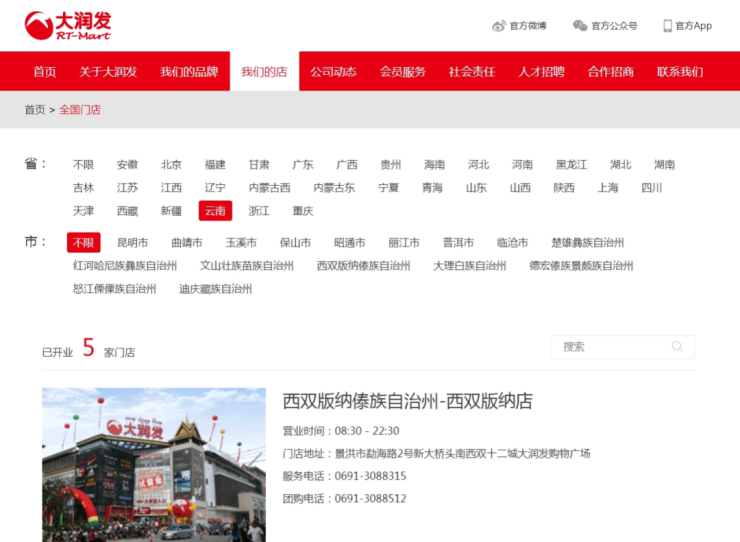Click the highlighted 云南 province button

(215, 211)
